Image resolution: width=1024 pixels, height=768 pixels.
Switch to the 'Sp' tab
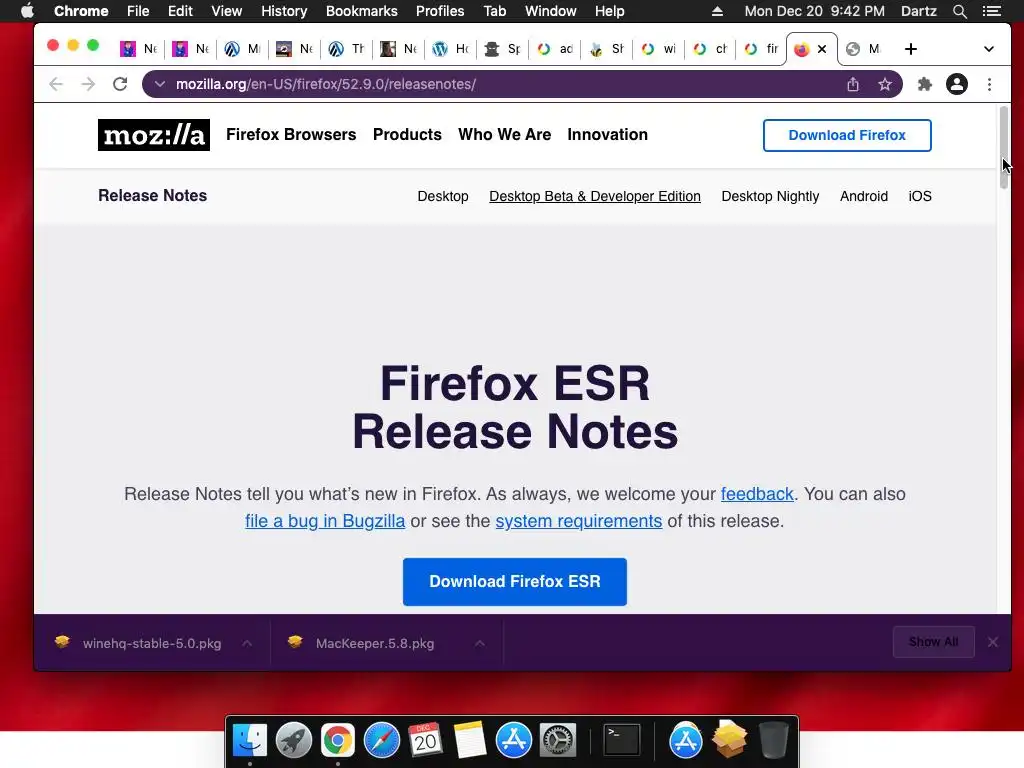tap(504, 49)
